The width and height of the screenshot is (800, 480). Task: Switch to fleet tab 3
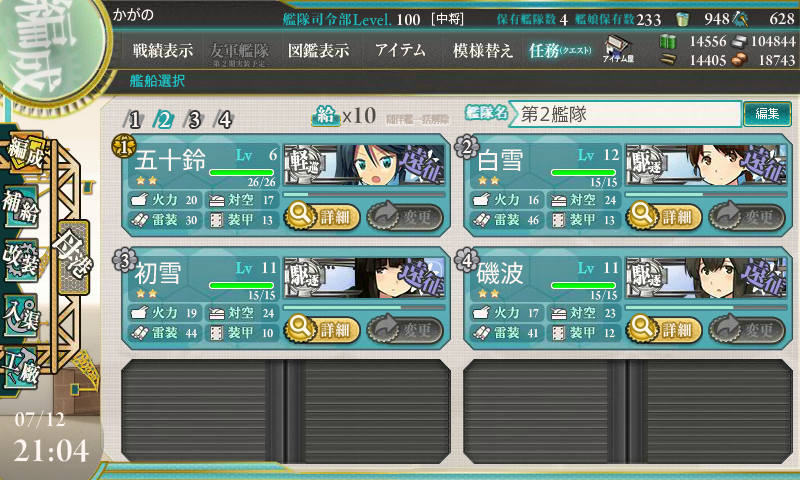click(194, 120)
